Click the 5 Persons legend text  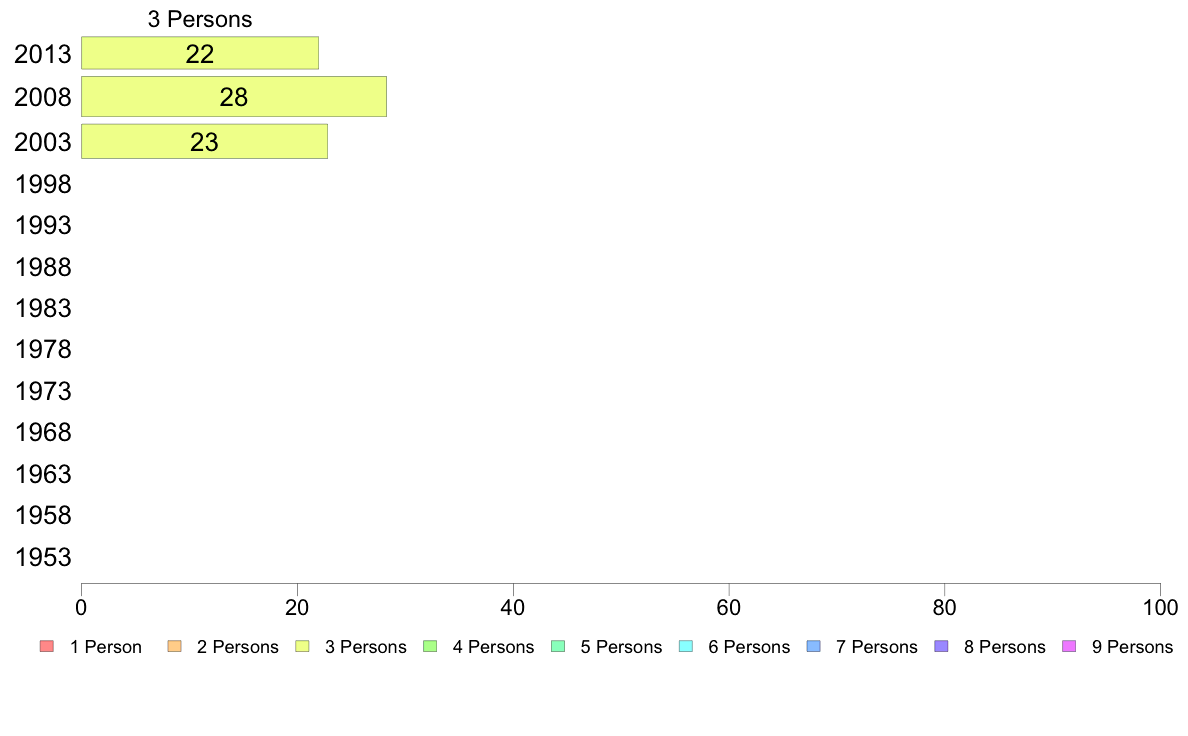coord(621,647)
